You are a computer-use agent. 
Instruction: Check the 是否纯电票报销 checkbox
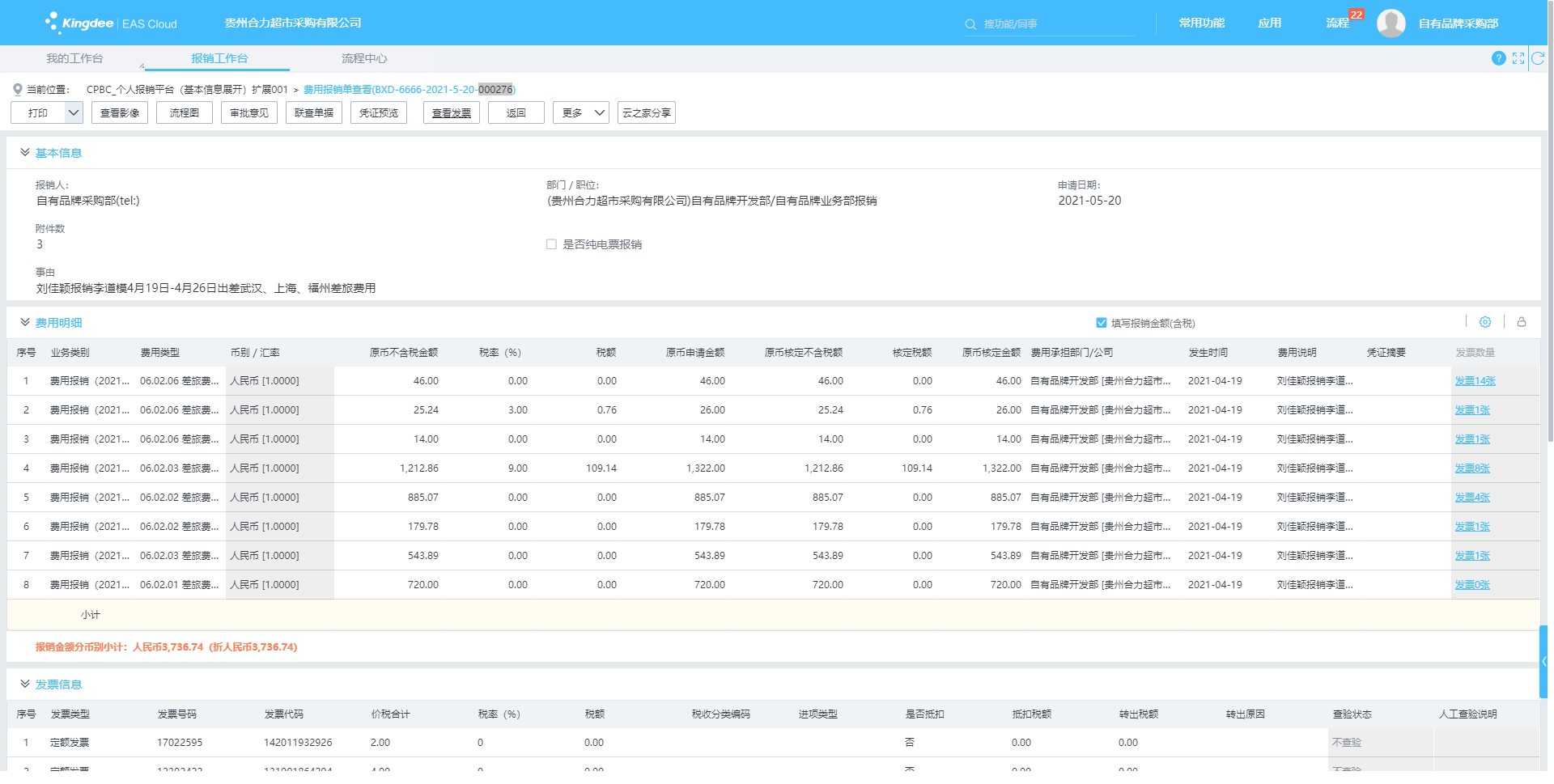551,244
